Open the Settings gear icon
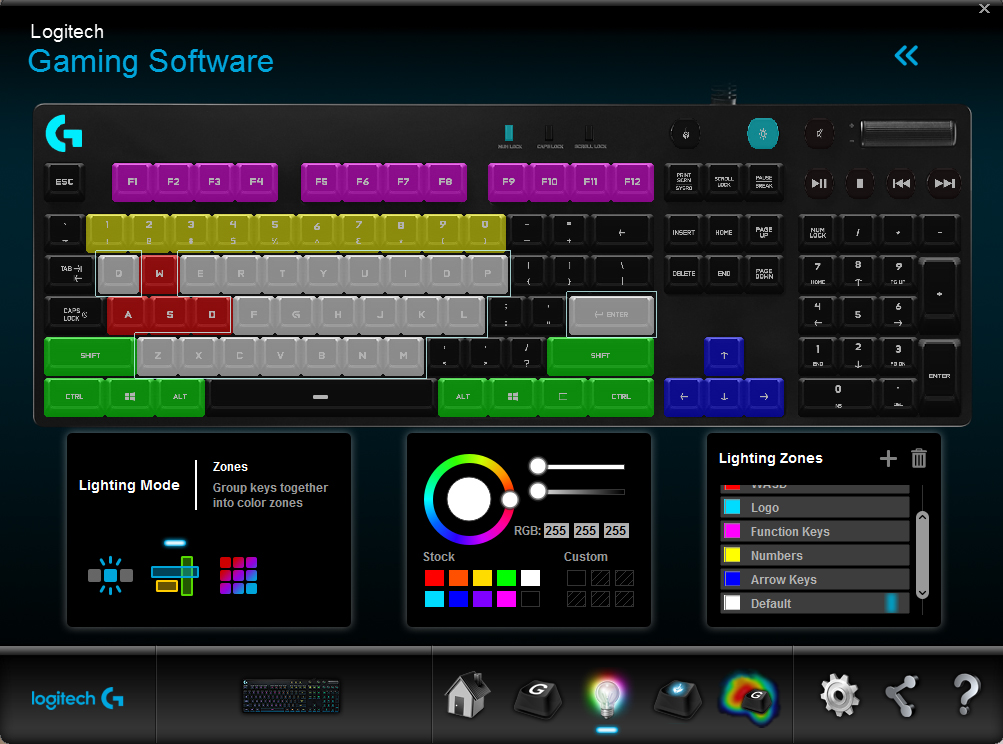 (839, 695)
